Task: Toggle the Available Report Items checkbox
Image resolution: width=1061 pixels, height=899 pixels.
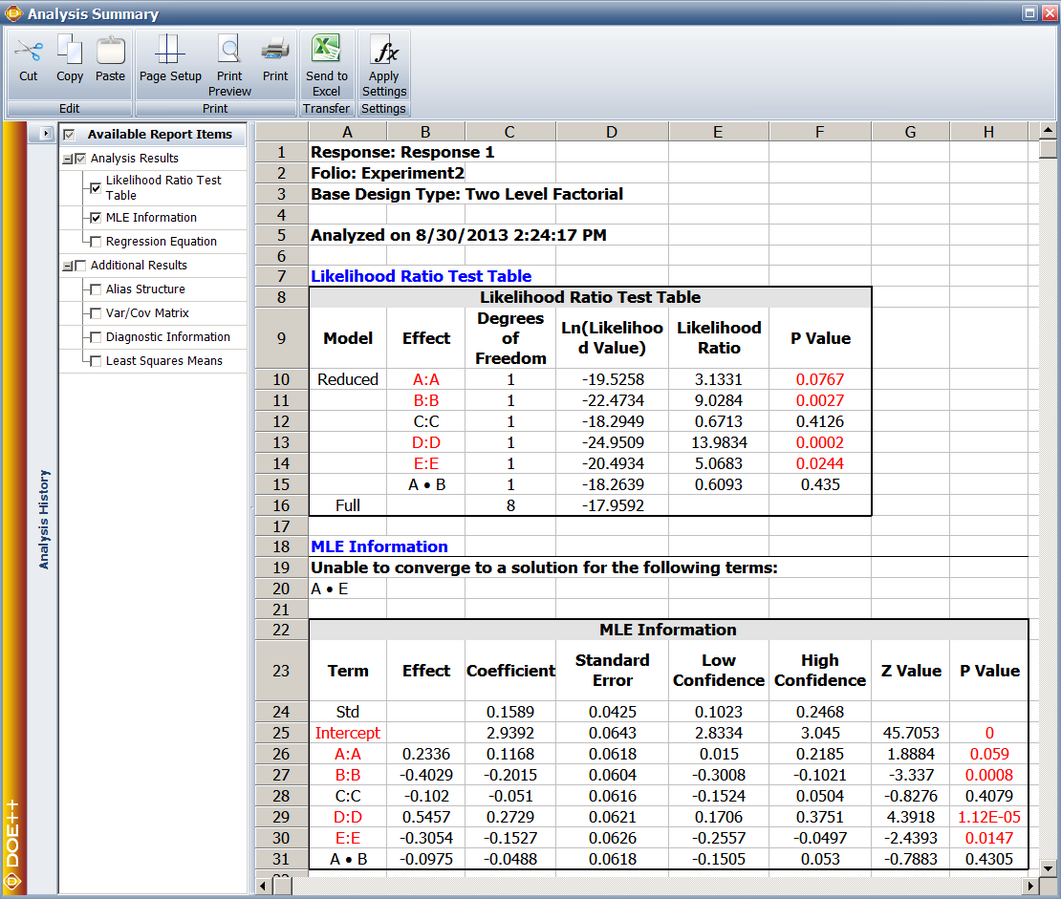Action: (x=69, y=134)
